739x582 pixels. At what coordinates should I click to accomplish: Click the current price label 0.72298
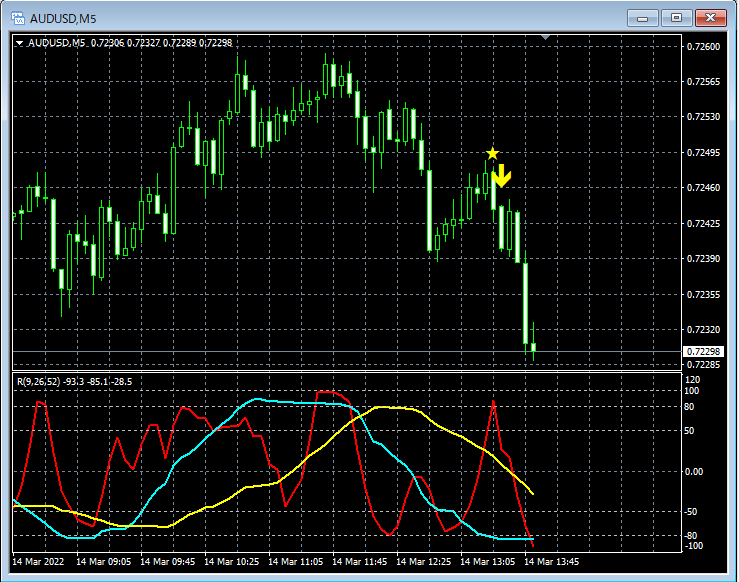(703, 352)
